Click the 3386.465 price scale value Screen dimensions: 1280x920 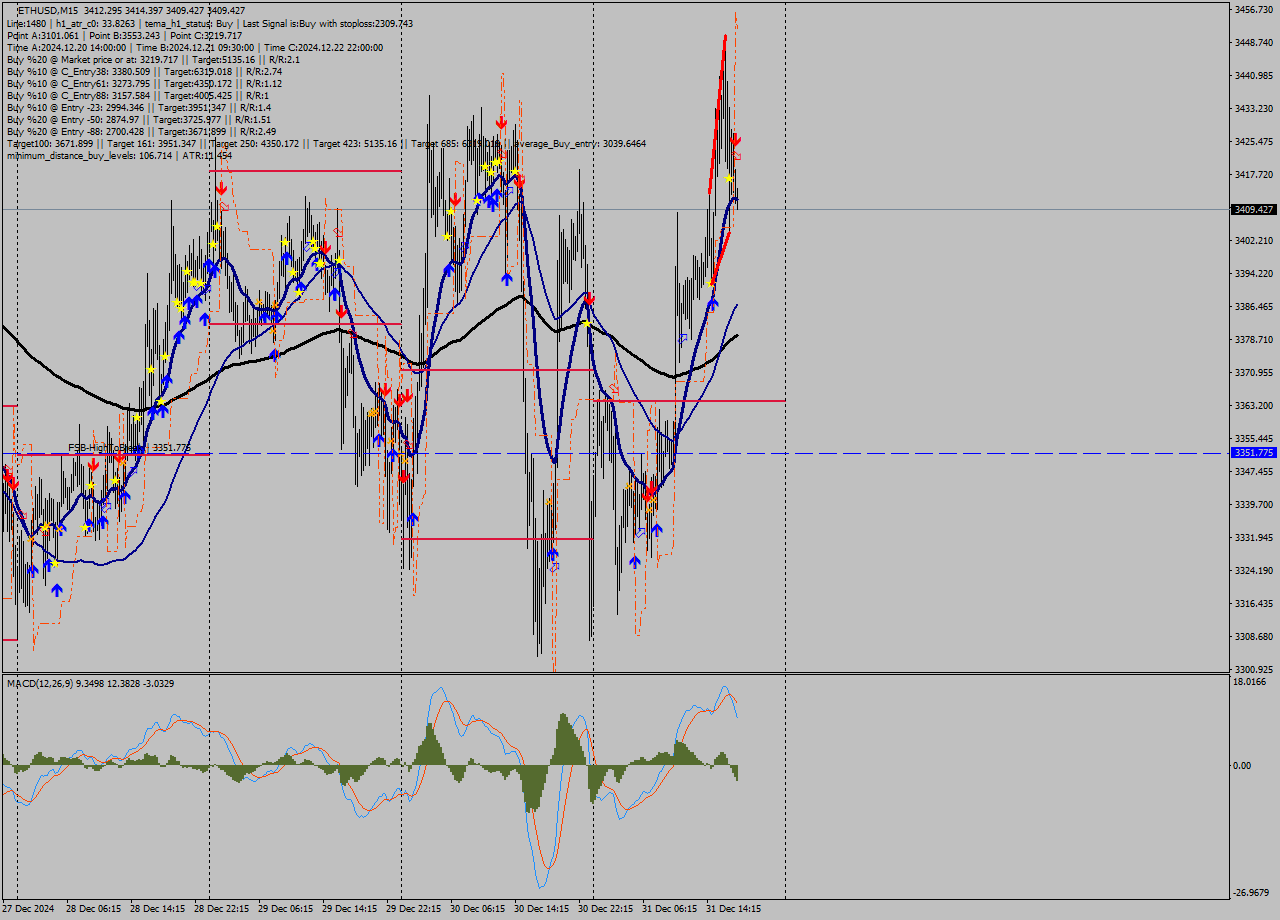point(1253,306)
